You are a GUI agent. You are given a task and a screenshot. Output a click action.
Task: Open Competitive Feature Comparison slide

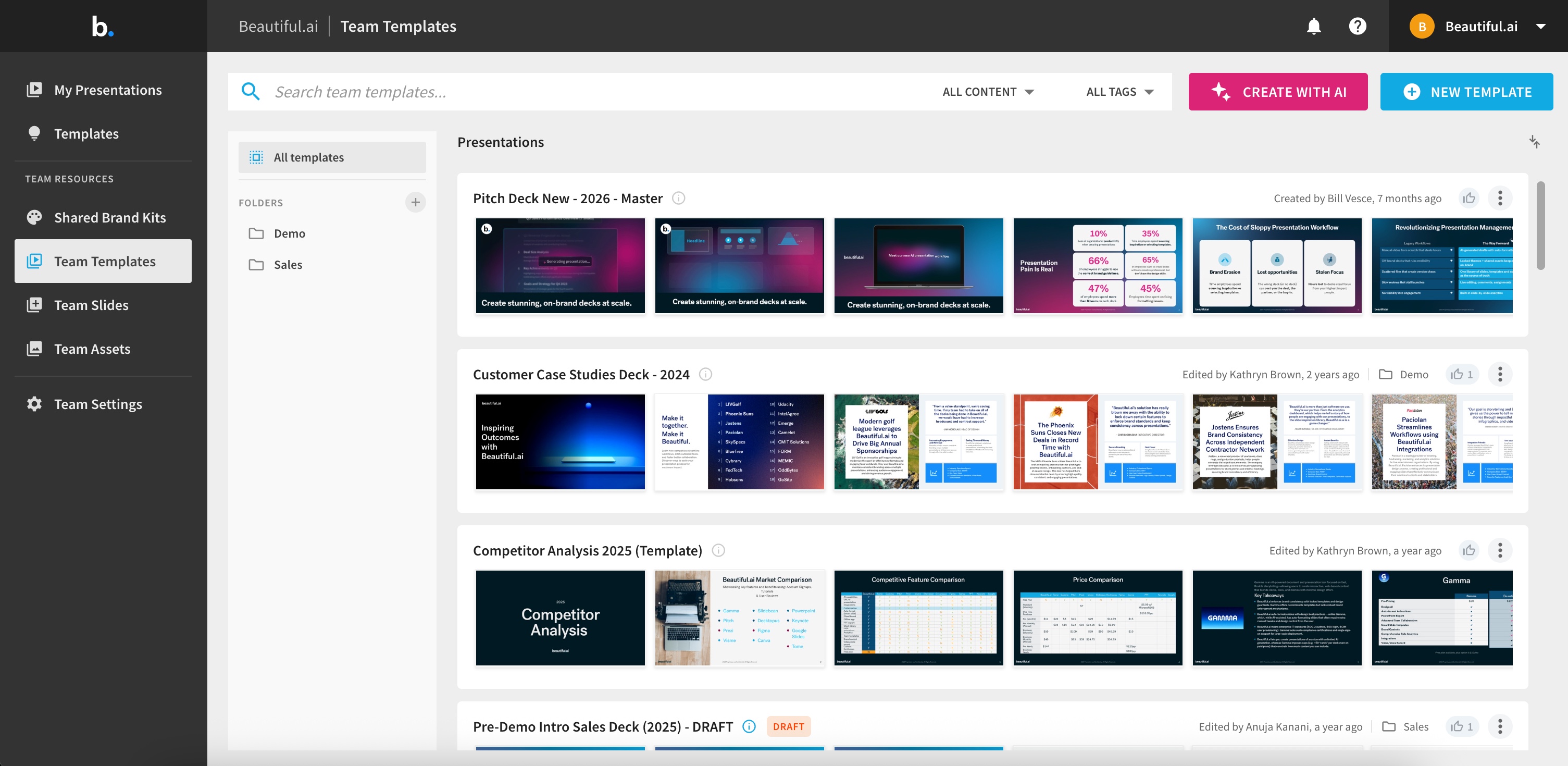click(x=918, y=617)
